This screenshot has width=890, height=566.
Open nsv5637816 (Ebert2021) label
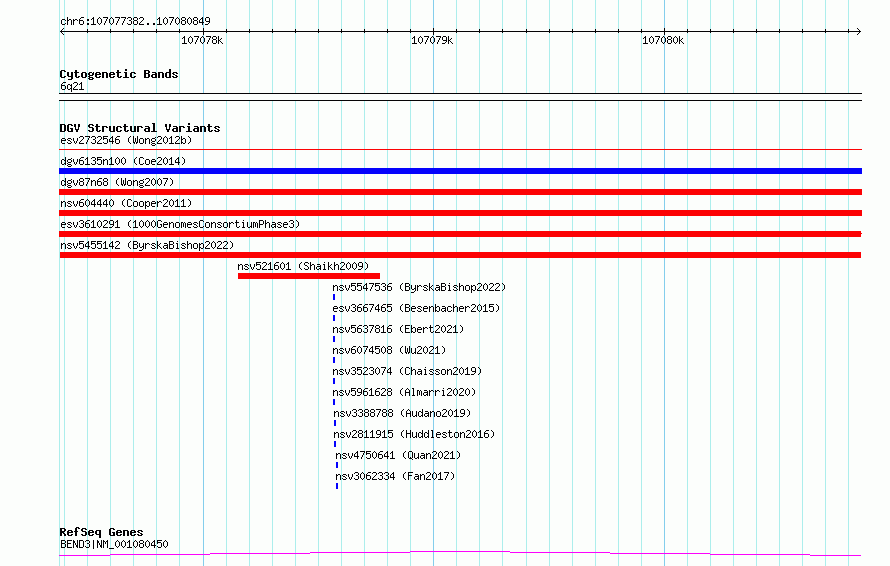tap(398, 329)
